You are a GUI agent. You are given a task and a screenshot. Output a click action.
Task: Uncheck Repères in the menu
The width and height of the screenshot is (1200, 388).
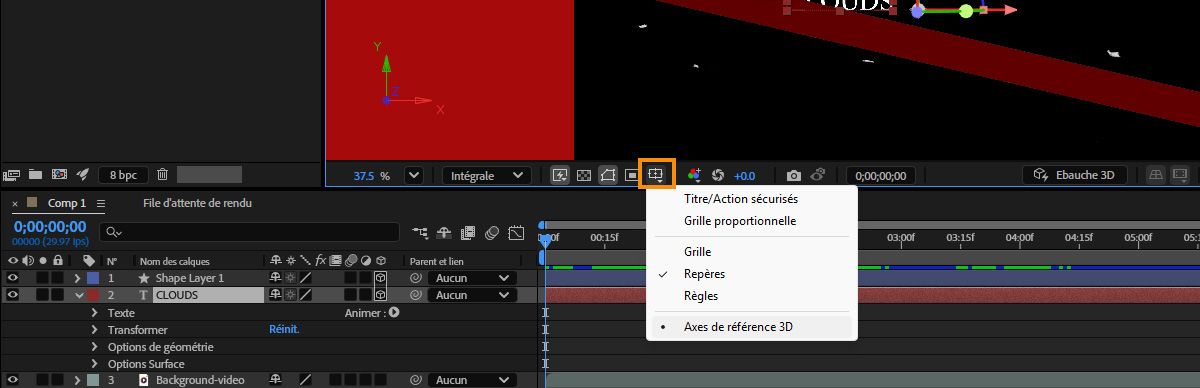tap(752, 274)
